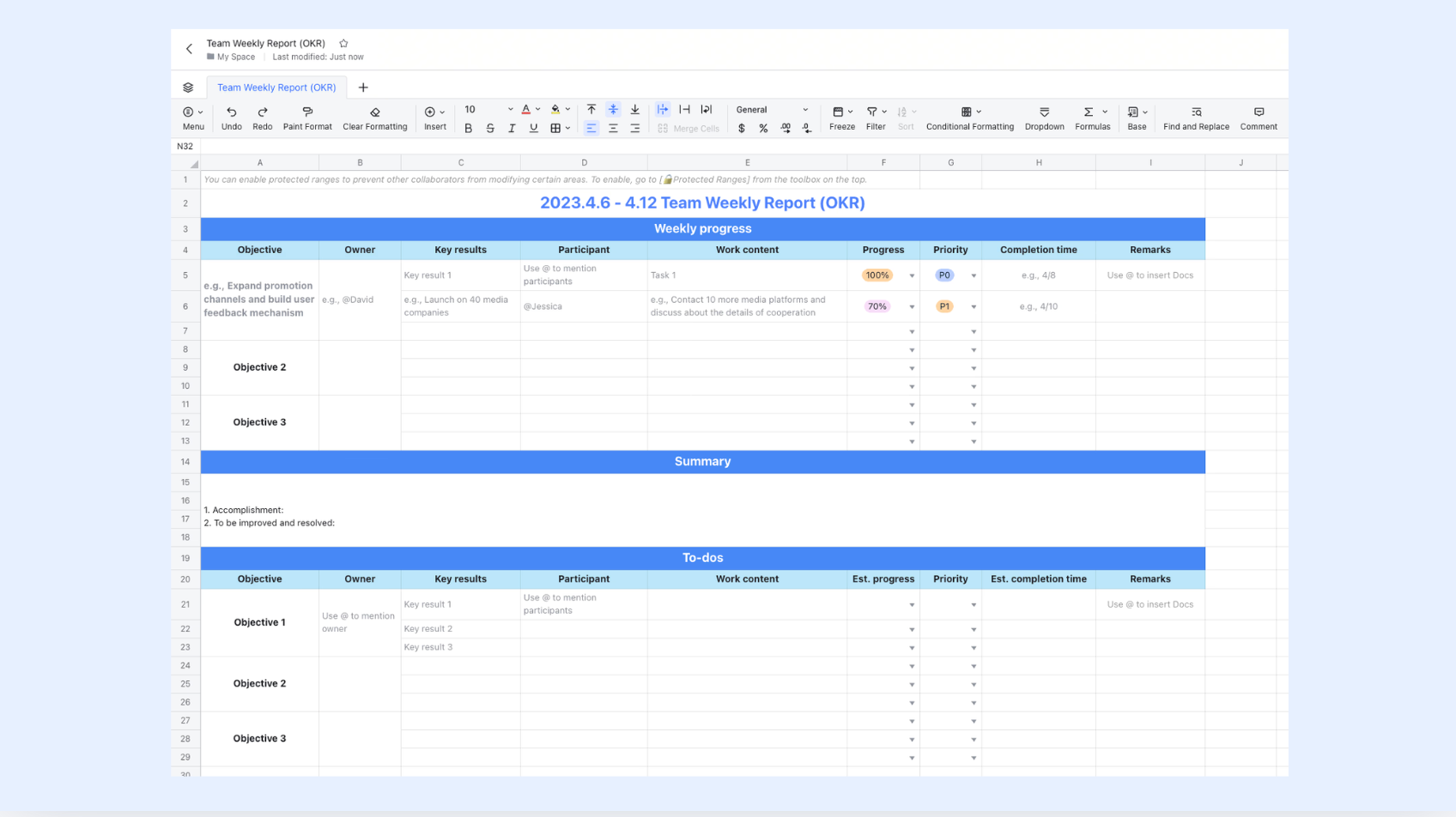
Task: Open the Base menu
Action: pos(1137,118)
